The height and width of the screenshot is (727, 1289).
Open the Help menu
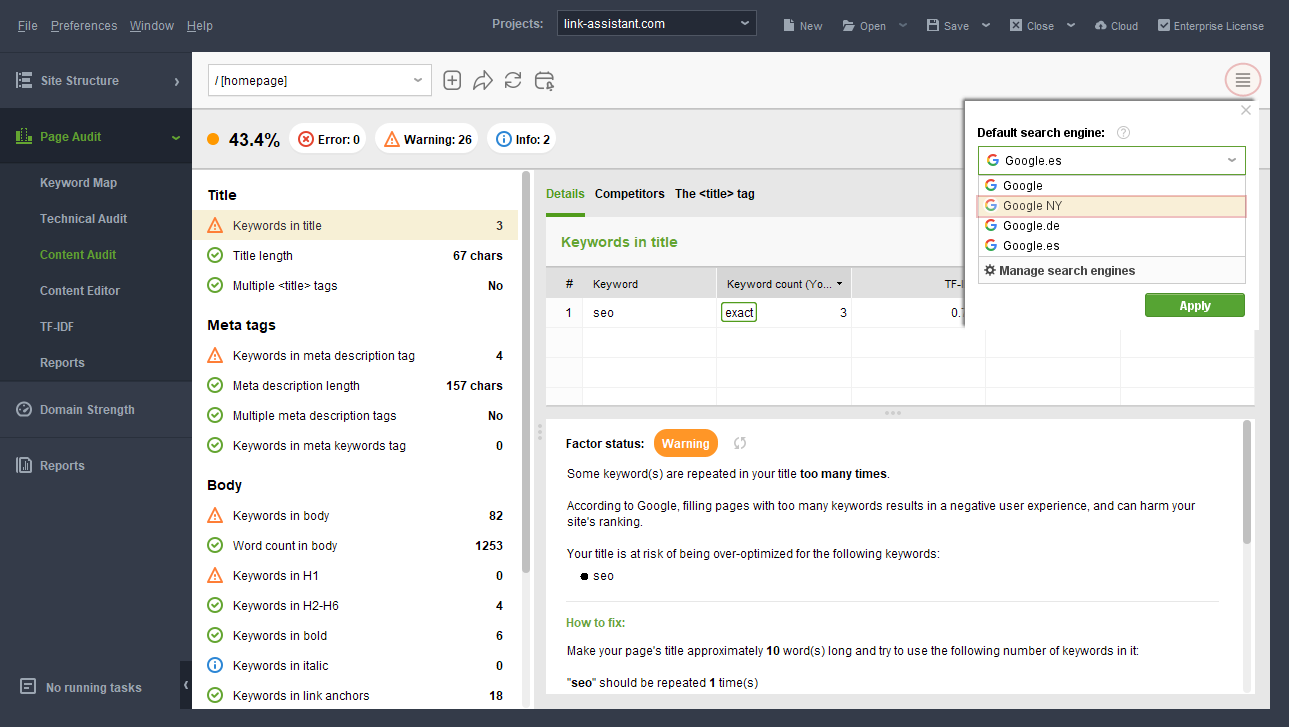click(200, 25)
